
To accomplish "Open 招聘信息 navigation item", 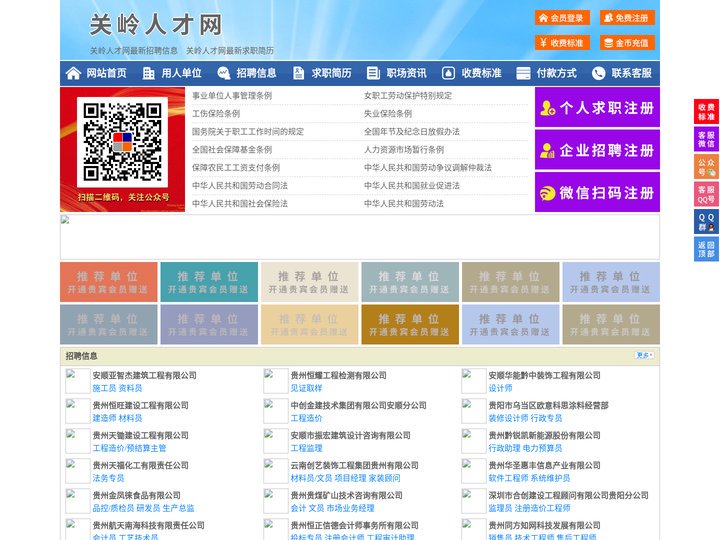I will click(256, 73).
